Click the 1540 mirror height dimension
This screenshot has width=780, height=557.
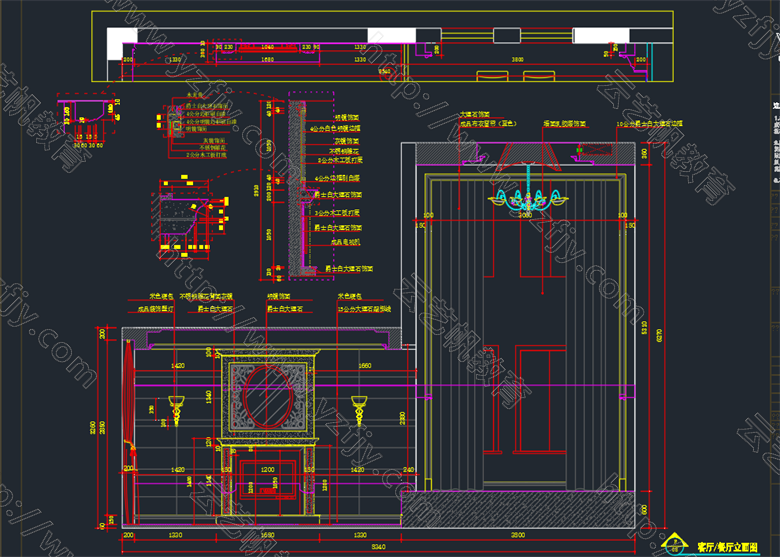click(x=209, y=398)
